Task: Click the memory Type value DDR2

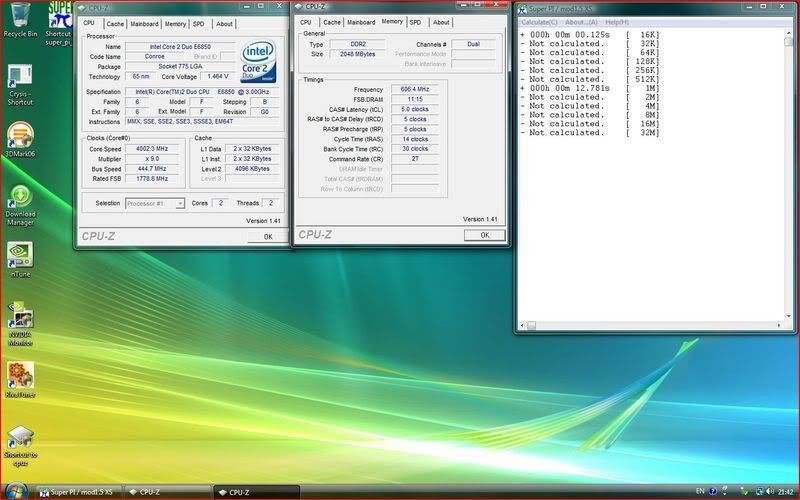Action: (x=358, y=44)
